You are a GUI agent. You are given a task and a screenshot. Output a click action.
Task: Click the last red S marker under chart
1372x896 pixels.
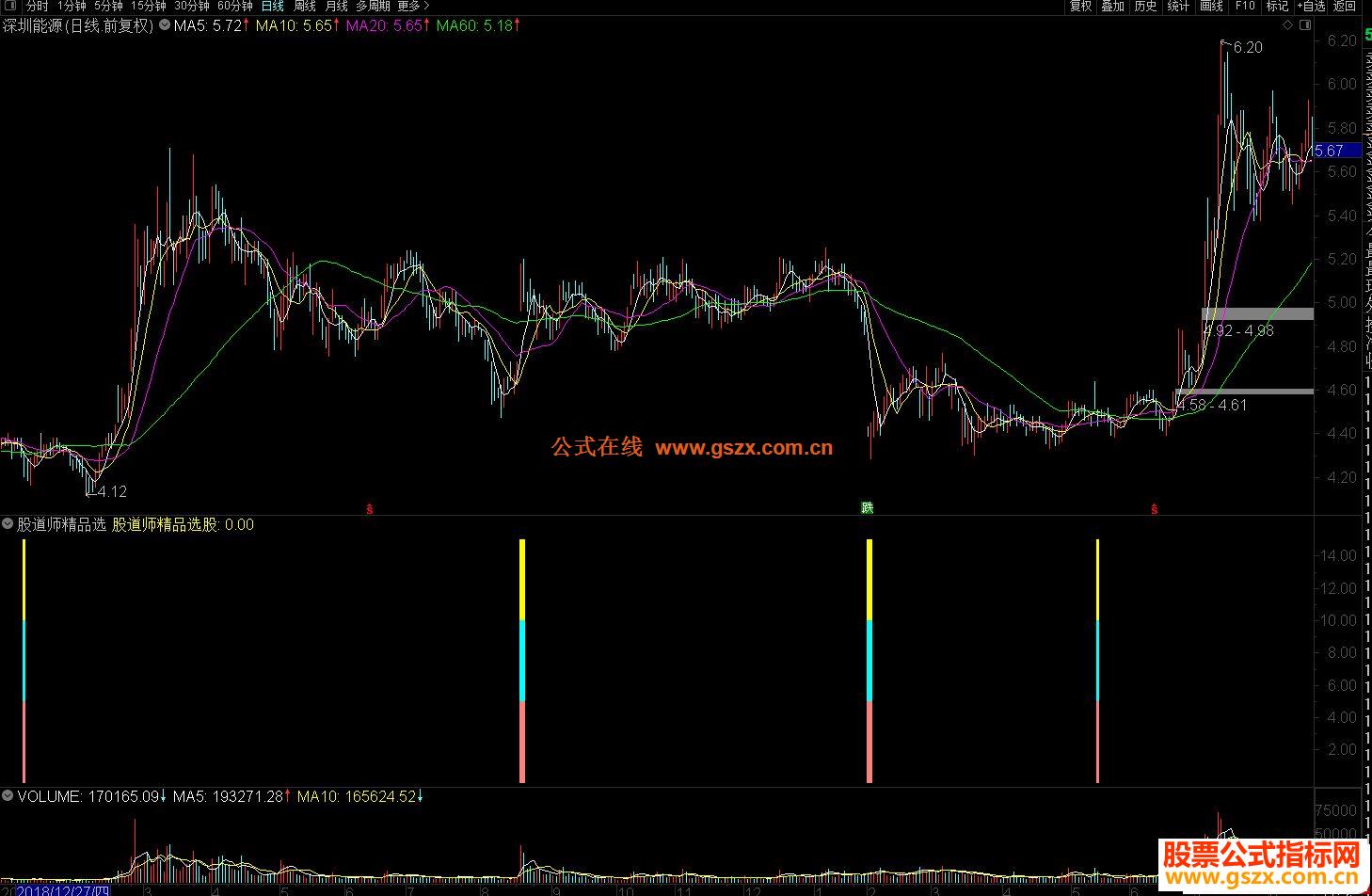[x=1155, y=509]
